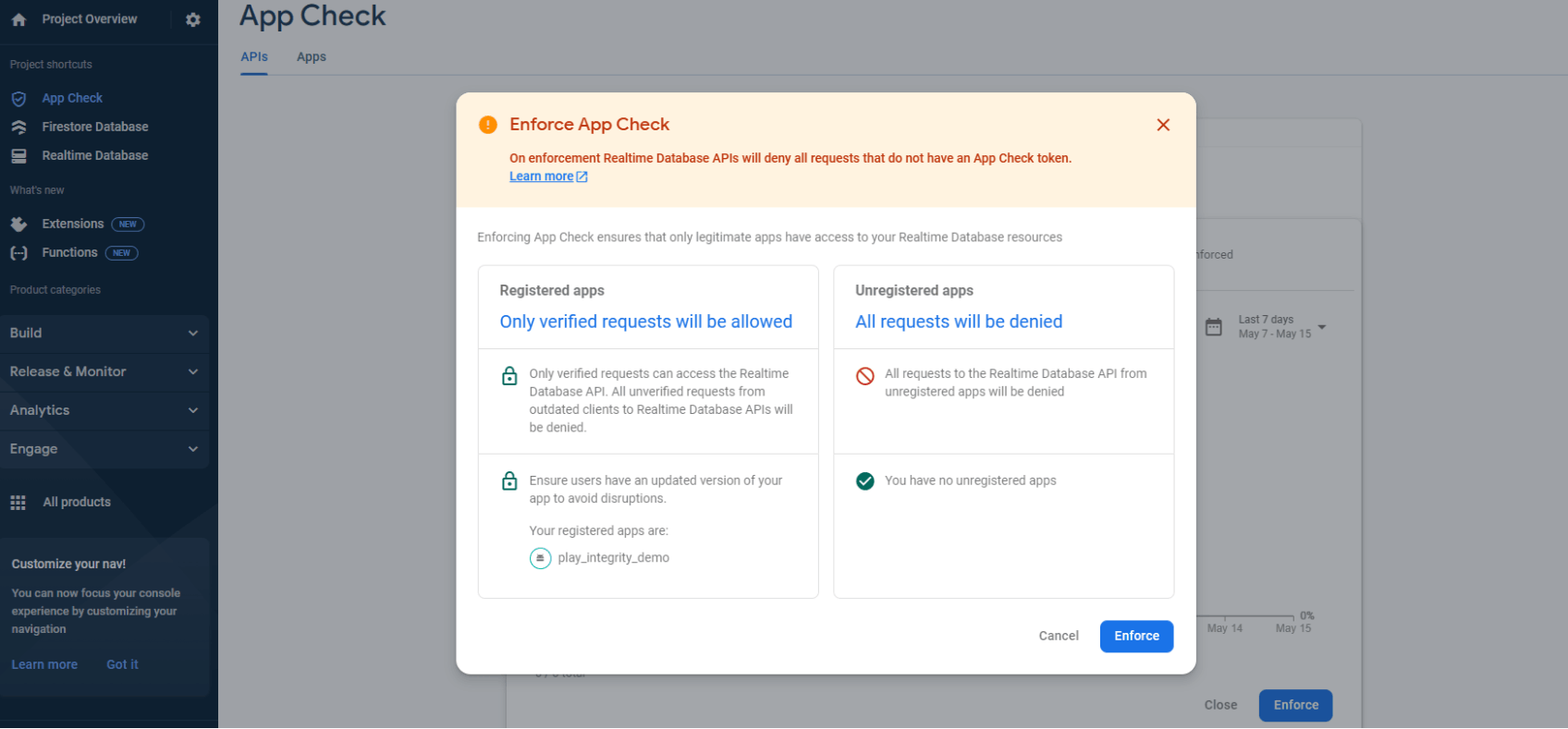Expand the Analytics category
Screen dimensions: 1568x729
104,410
